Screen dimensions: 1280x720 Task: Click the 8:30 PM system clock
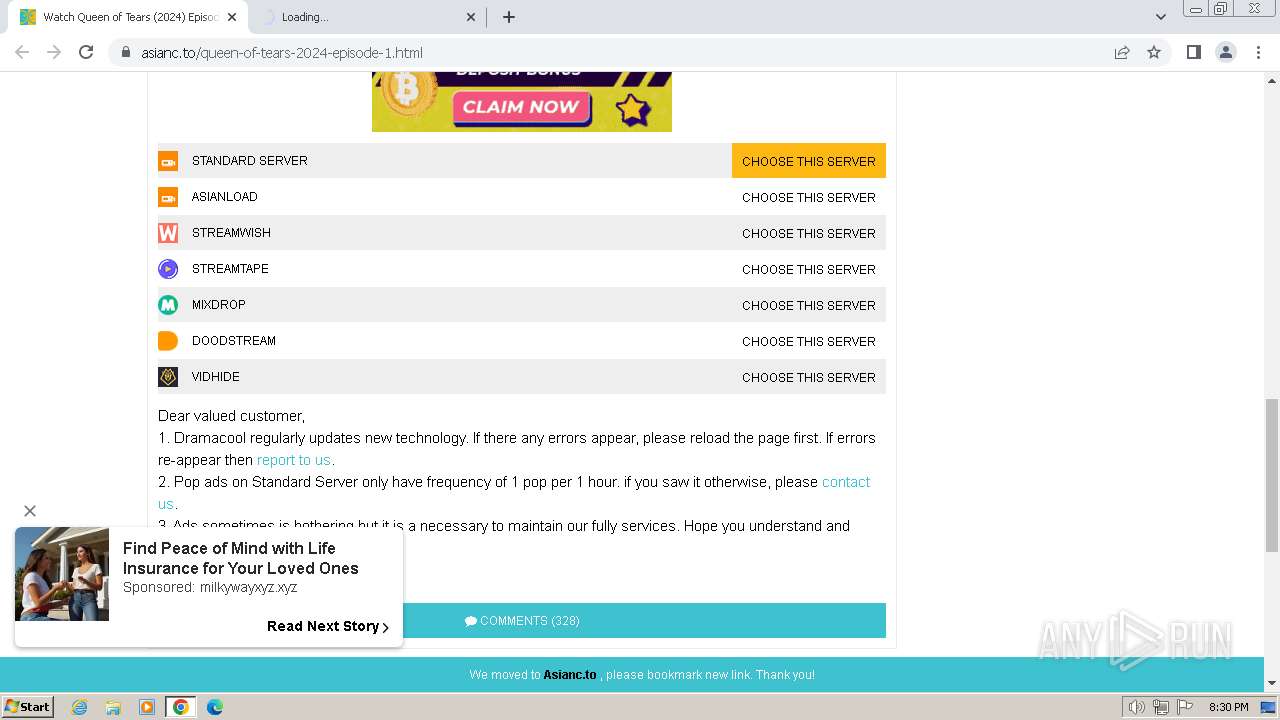click(1229, 707)
